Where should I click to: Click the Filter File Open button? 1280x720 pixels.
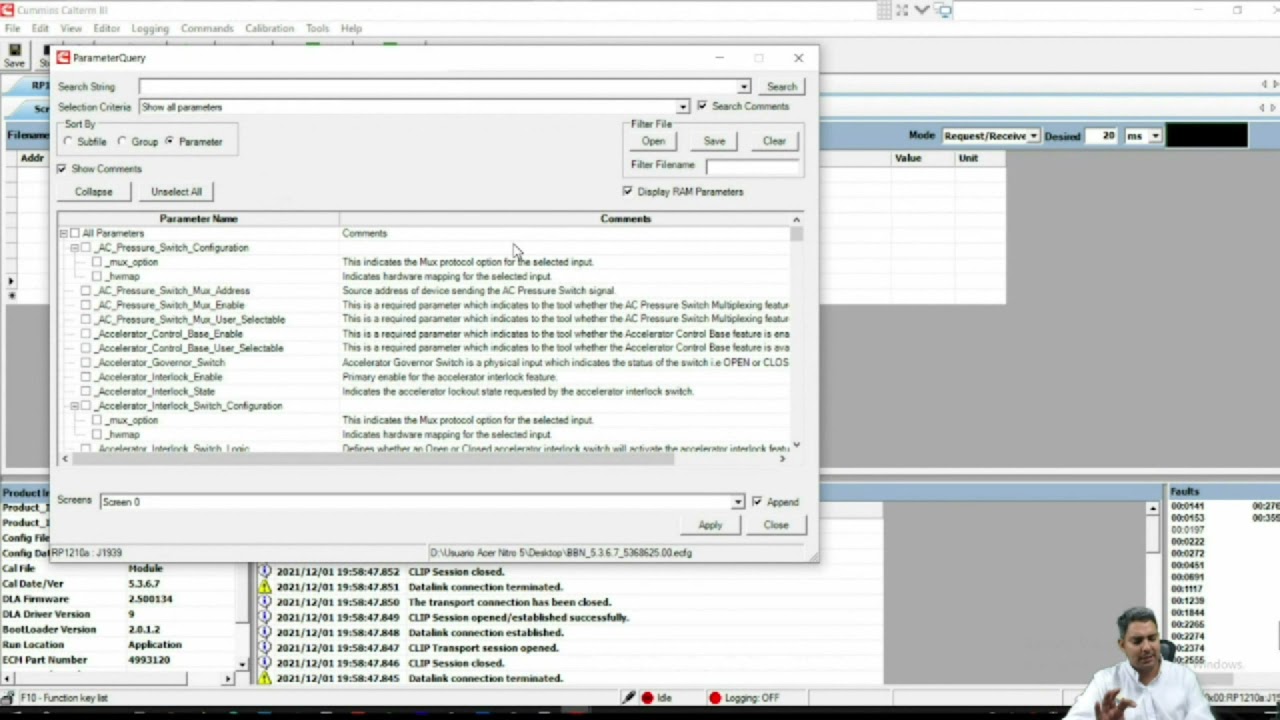coord(653,141)
